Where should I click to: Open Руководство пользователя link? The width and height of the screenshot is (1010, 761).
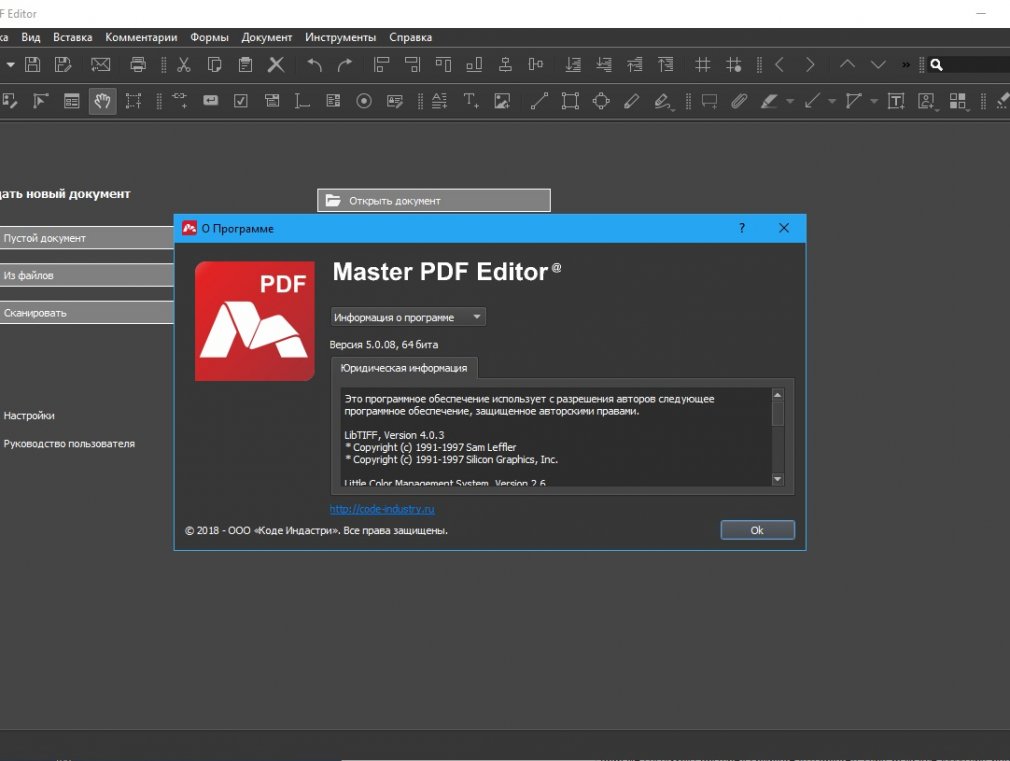(x=69, y=443)
